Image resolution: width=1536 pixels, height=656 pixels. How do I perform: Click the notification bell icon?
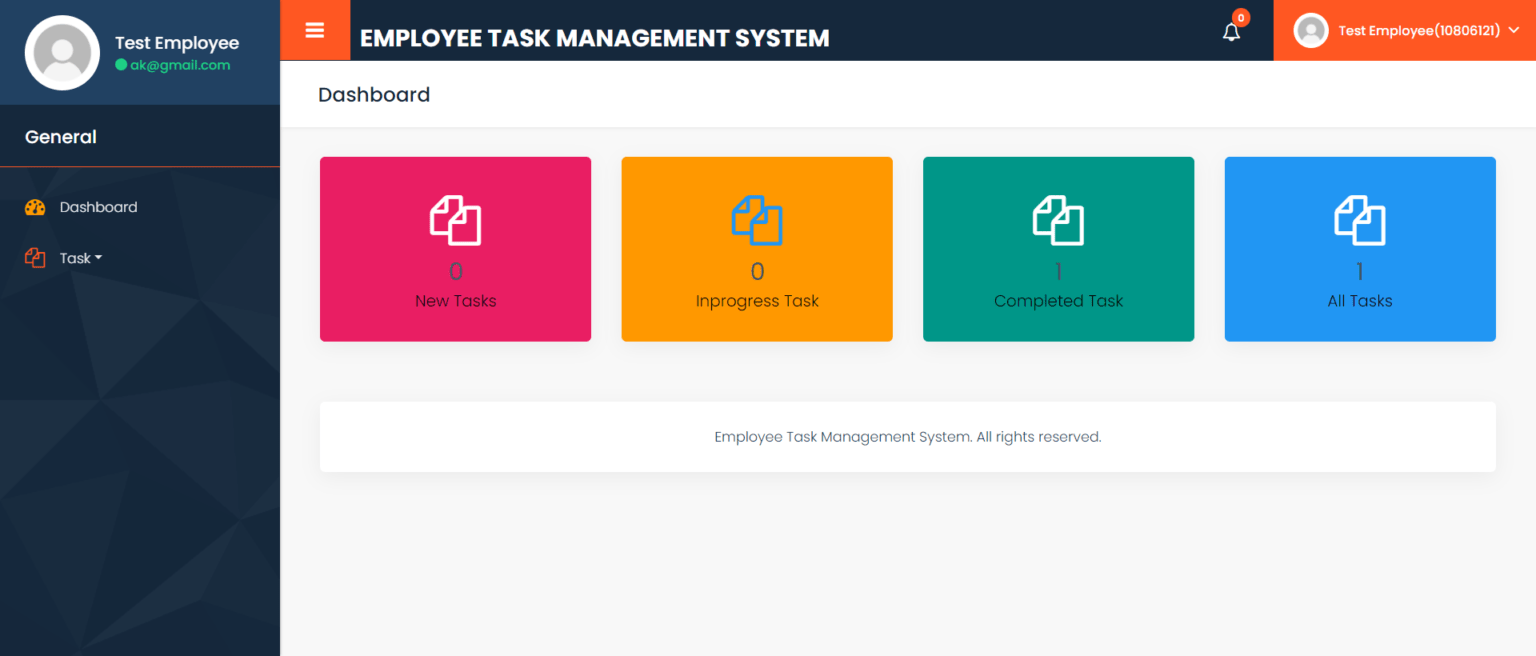pos(1231,32)
